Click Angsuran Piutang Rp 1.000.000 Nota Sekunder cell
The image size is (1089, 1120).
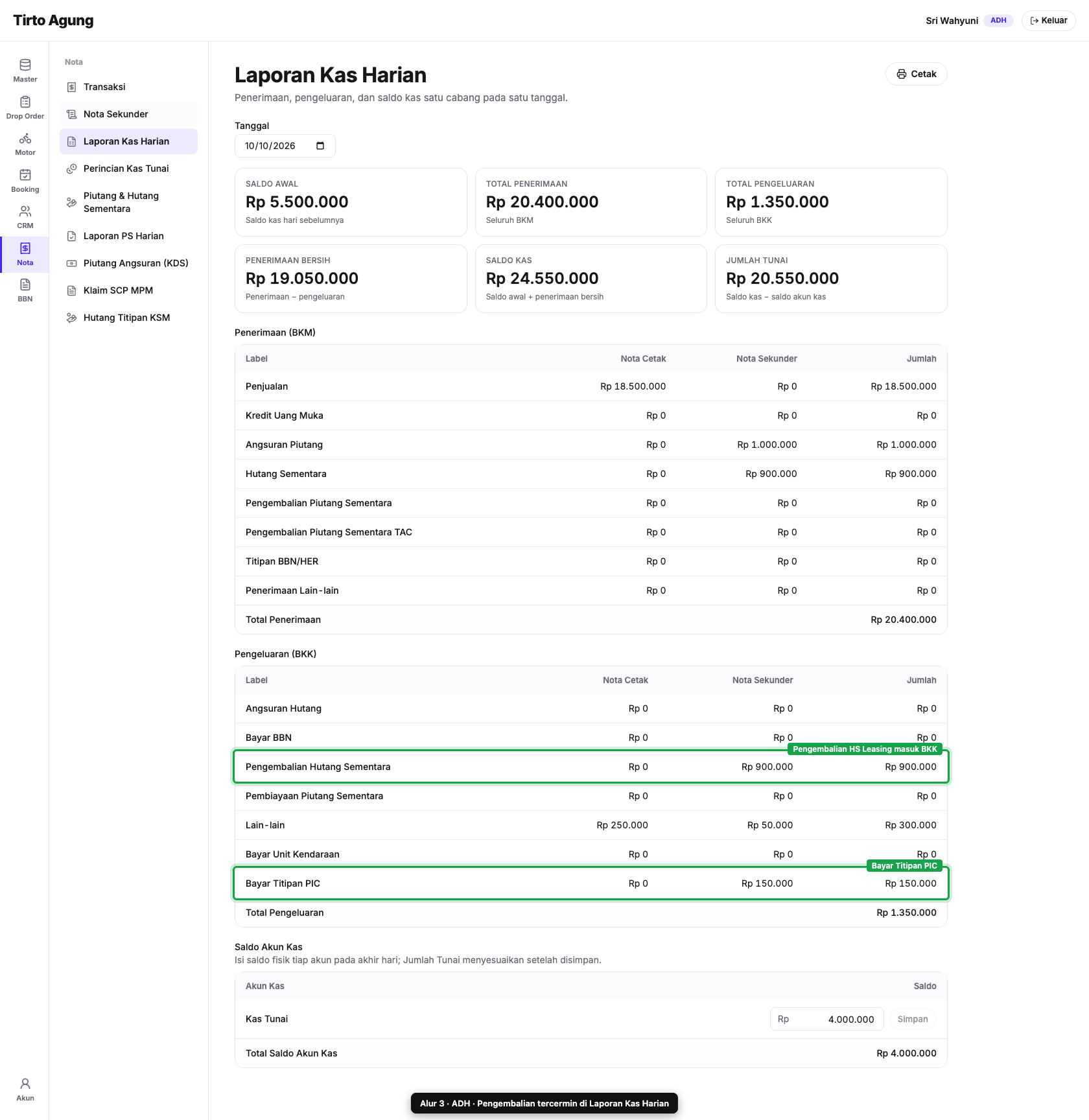tap(767, 445)
